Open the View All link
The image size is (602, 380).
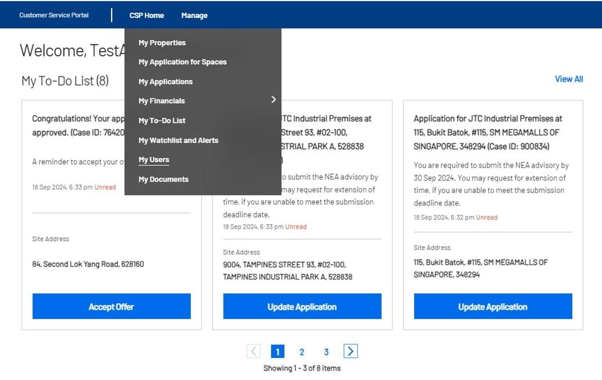coord(569,79)
